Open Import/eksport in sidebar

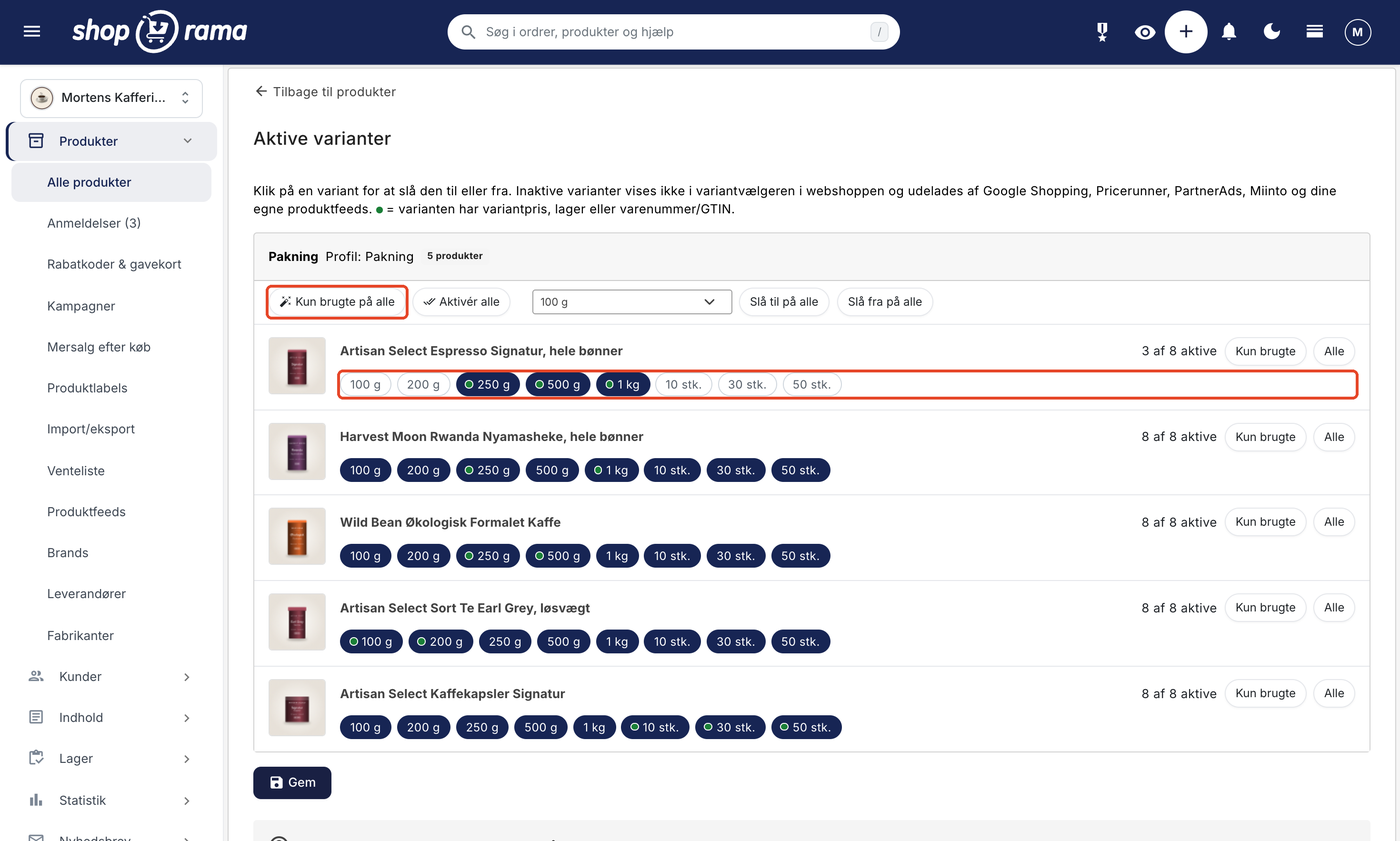[x=91, y=429]
